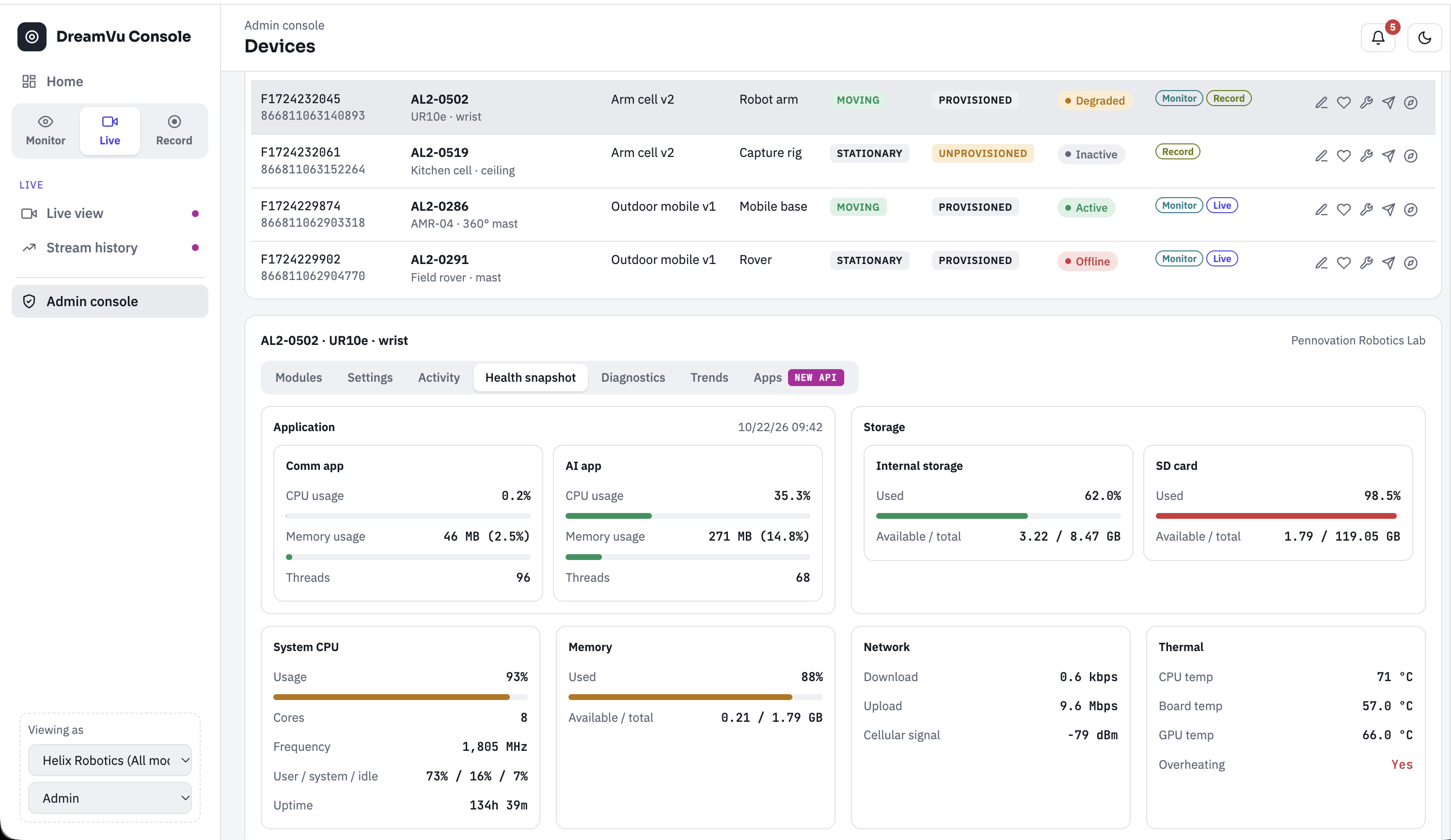Click wrench icon in AL2-0502 row

tap(1366, 103)
